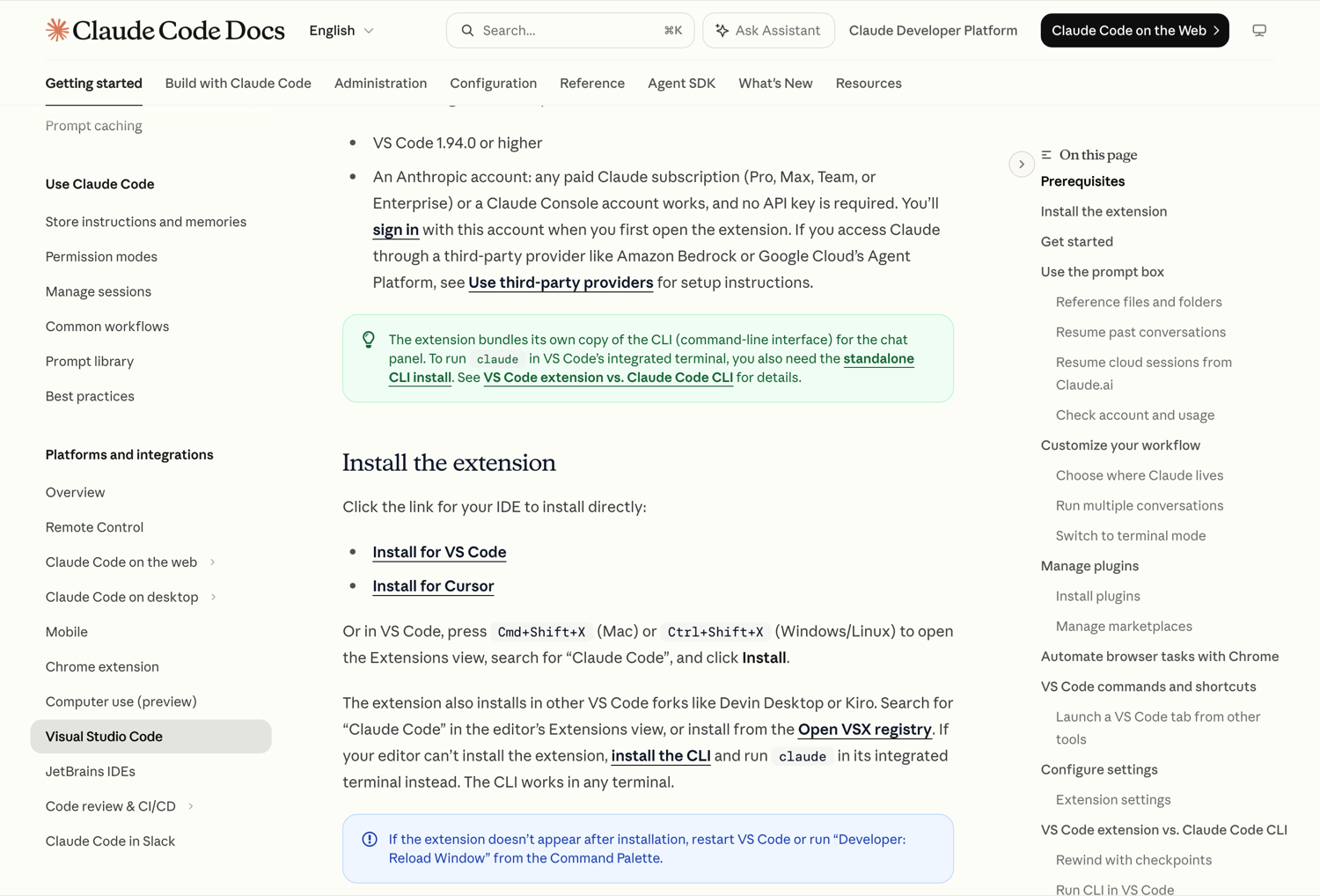Image resolution: width=1320 pixels, height=896 pixels.
Task: Click the Claude Code Docs starburst logo
Action: [x=57, y=30]
